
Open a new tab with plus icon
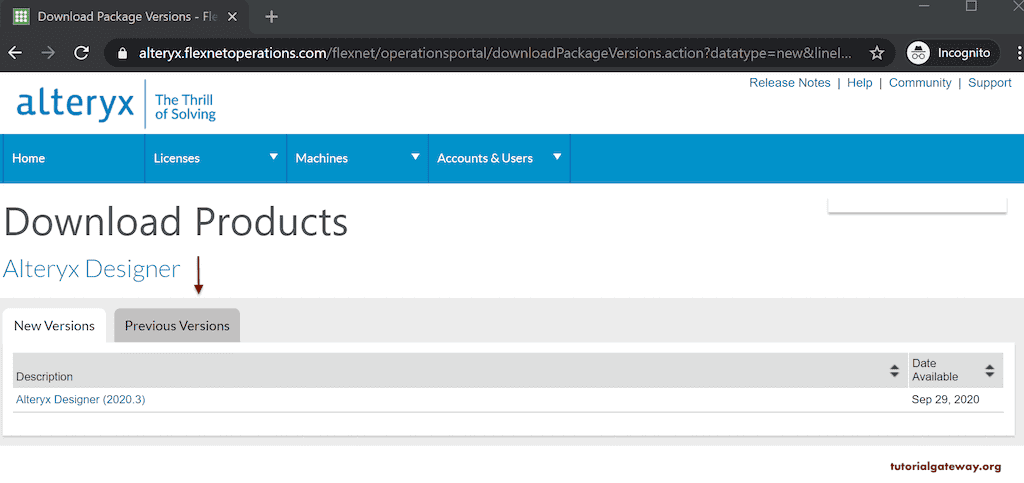272,16
